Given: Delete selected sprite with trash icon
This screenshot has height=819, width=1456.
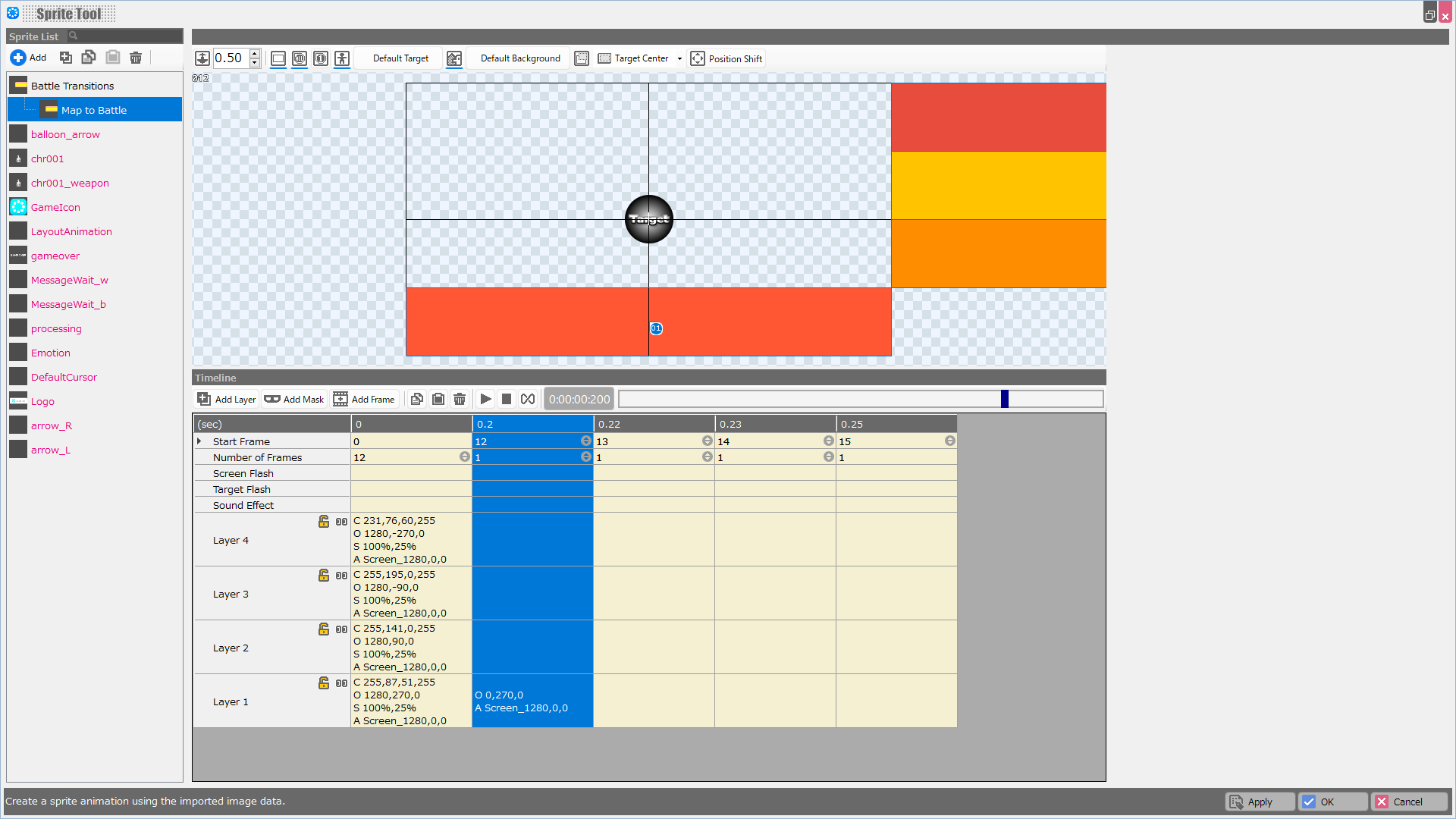Looking at the screenshot, I should click(136, 58).
